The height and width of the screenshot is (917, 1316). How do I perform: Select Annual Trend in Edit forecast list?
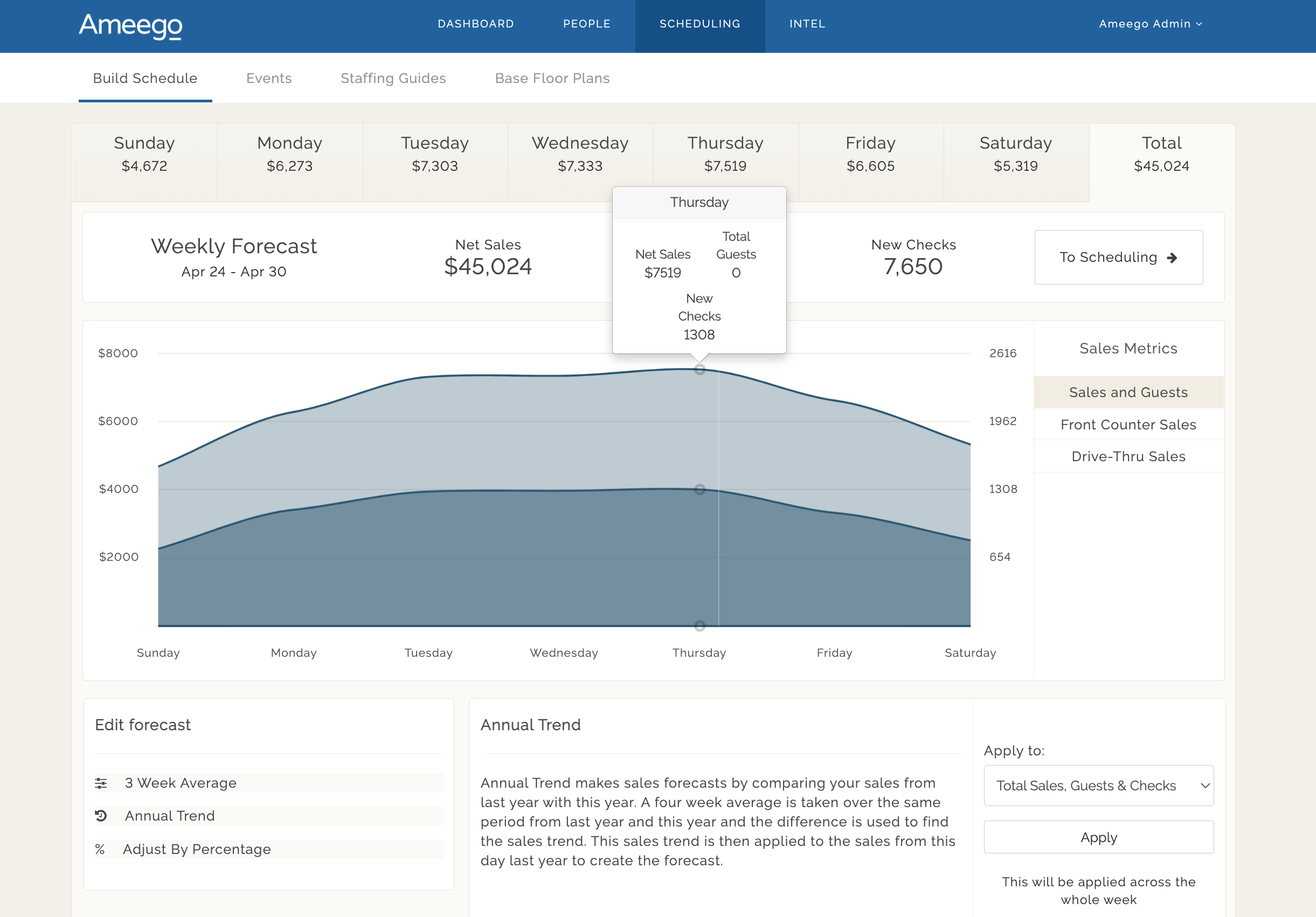169,816
